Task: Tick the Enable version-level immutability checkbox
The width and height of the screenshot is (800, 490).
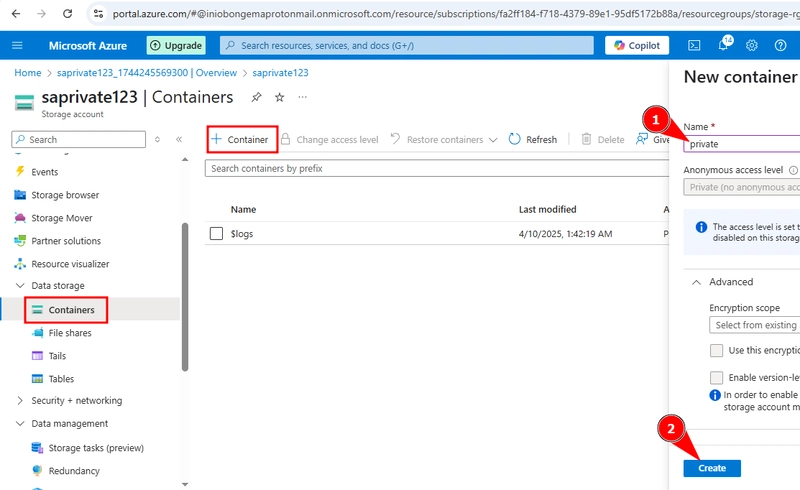Action: coord(716,377)
